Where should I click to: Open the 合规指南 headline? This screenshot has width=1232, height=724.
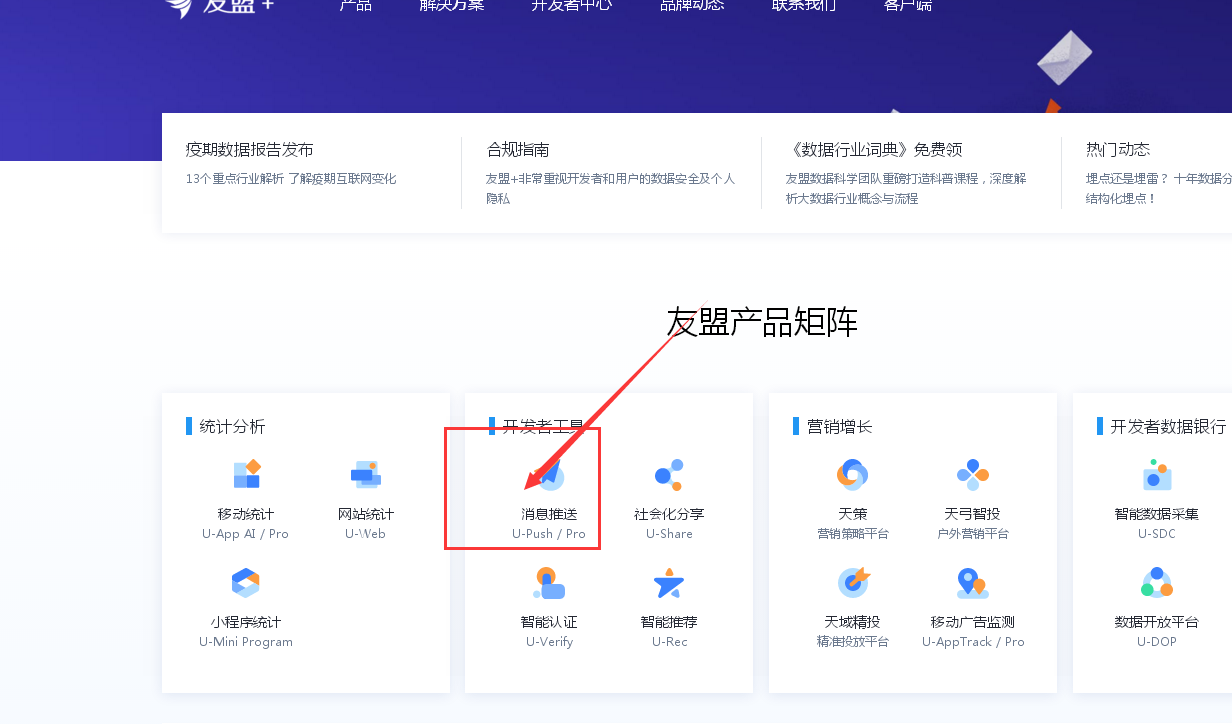click(x=518, y=150)
